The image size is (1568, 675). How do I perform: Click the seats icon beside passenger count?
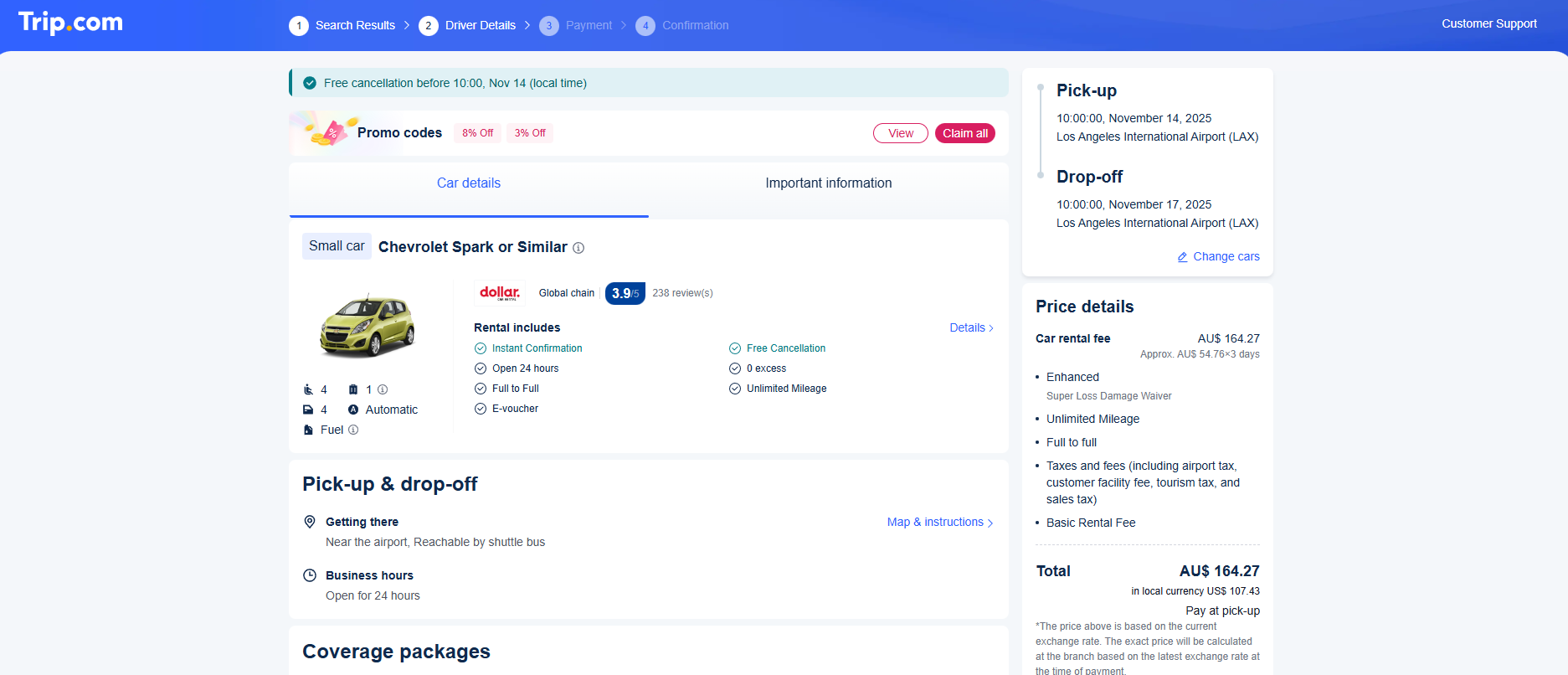308,389
